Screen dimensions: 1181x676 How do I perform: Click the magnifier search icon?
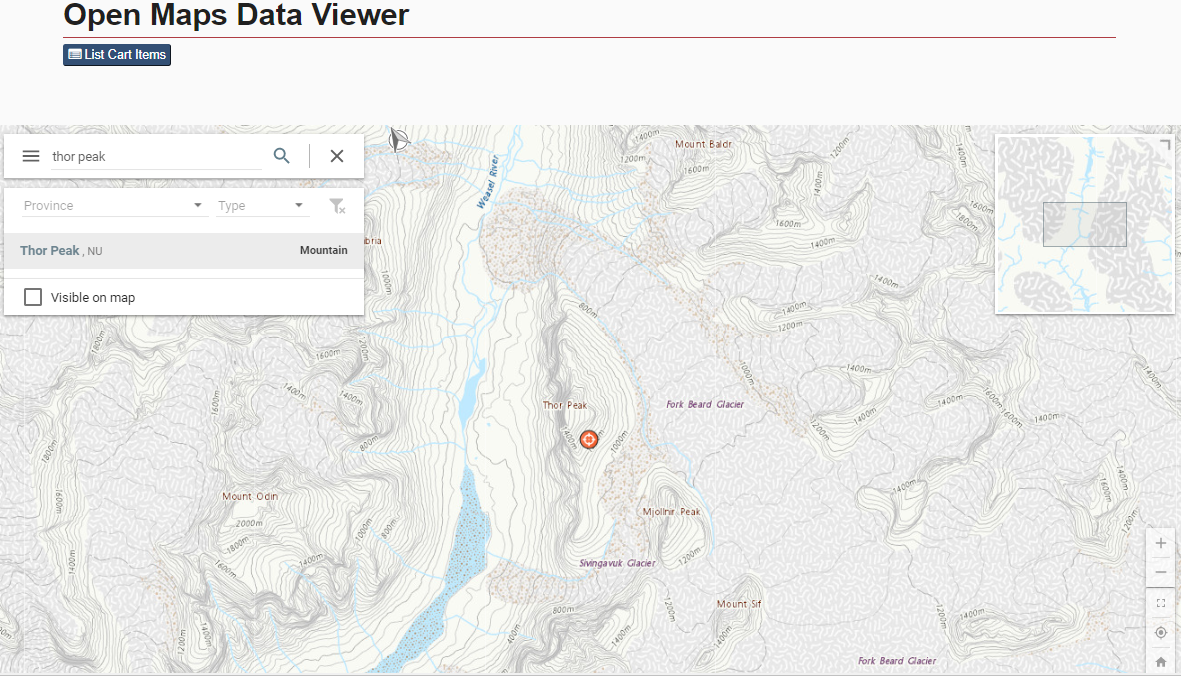click(282, 156)
